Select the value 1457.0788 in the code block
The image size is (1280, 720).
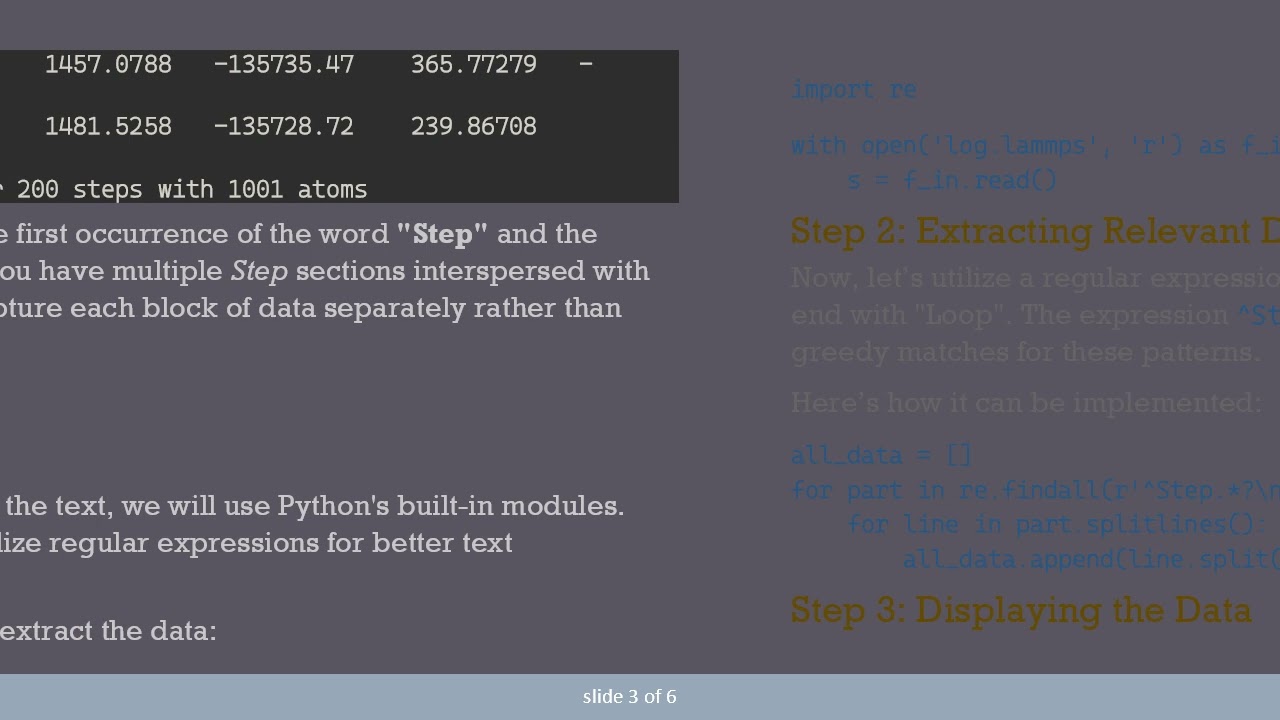point(108,64)
